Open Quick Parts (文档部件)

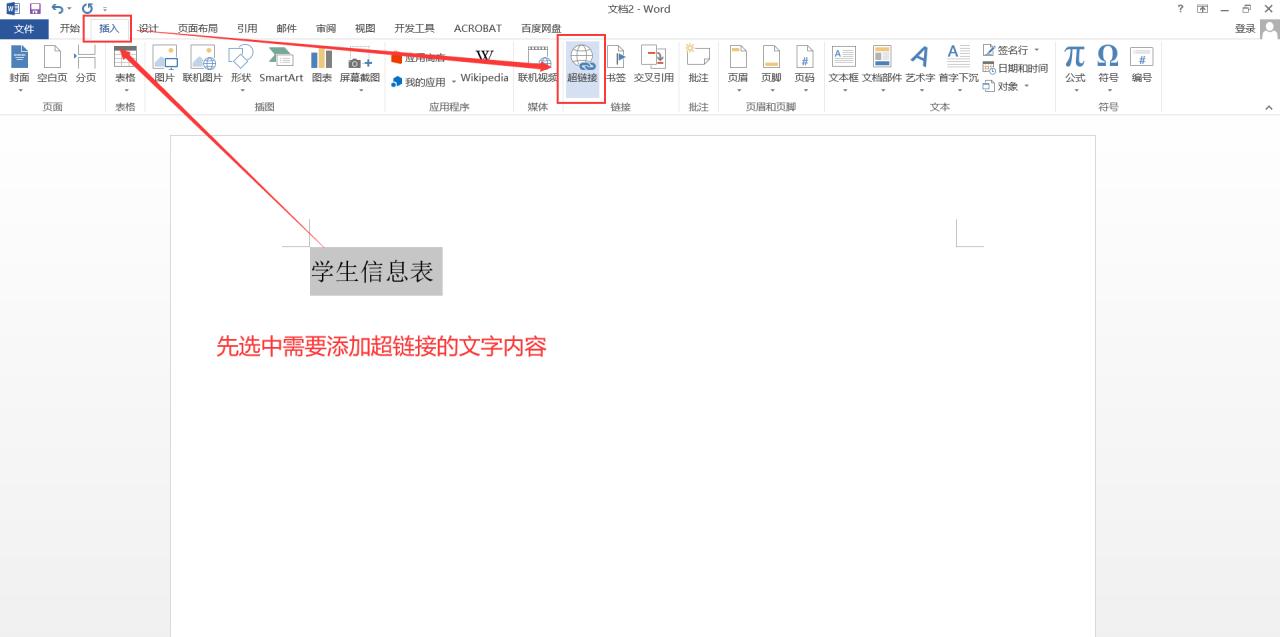coord(882,66)
